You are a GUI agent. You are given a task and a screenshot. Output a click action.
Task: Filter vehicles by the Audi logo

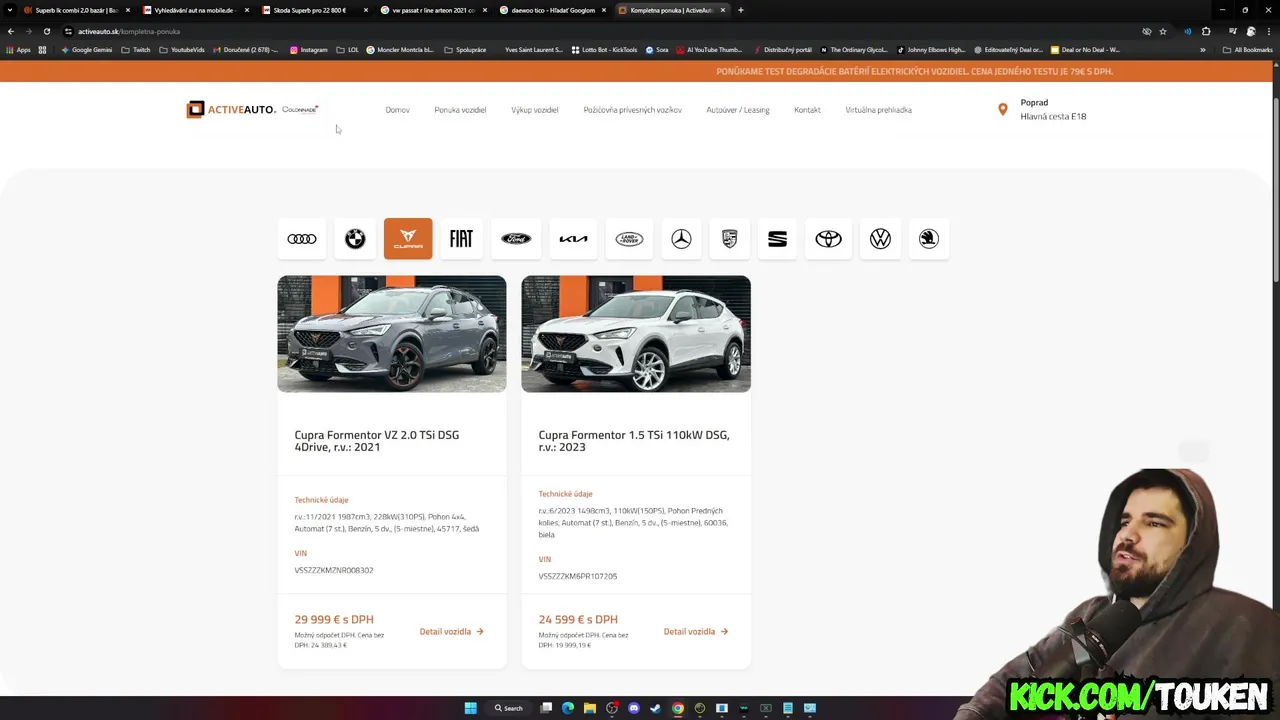(302, 239)
